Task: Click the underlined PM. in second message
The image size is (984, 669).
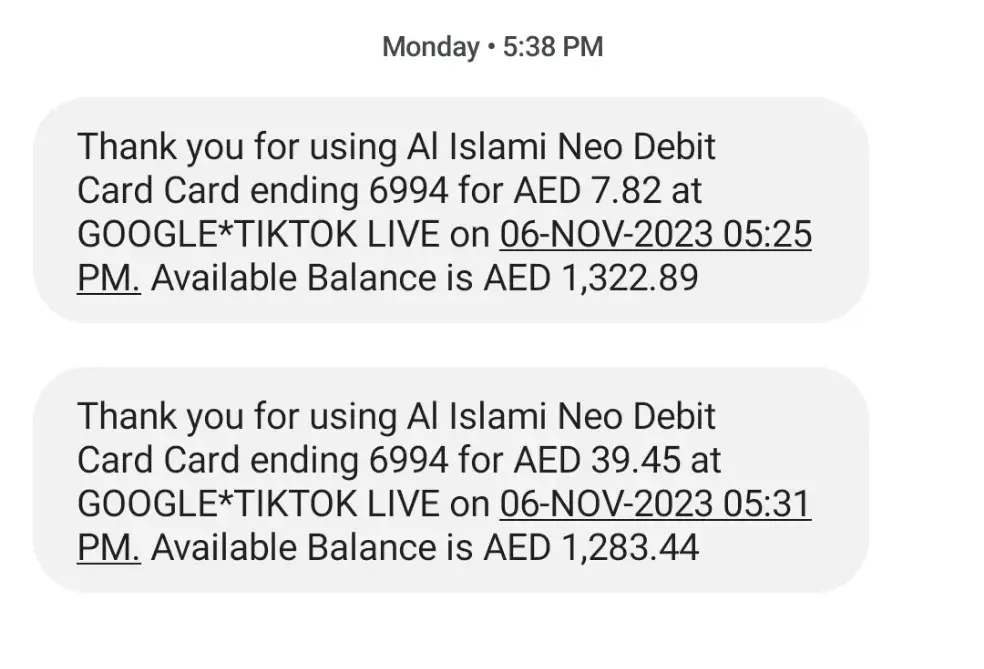Action: coord(108,548)
